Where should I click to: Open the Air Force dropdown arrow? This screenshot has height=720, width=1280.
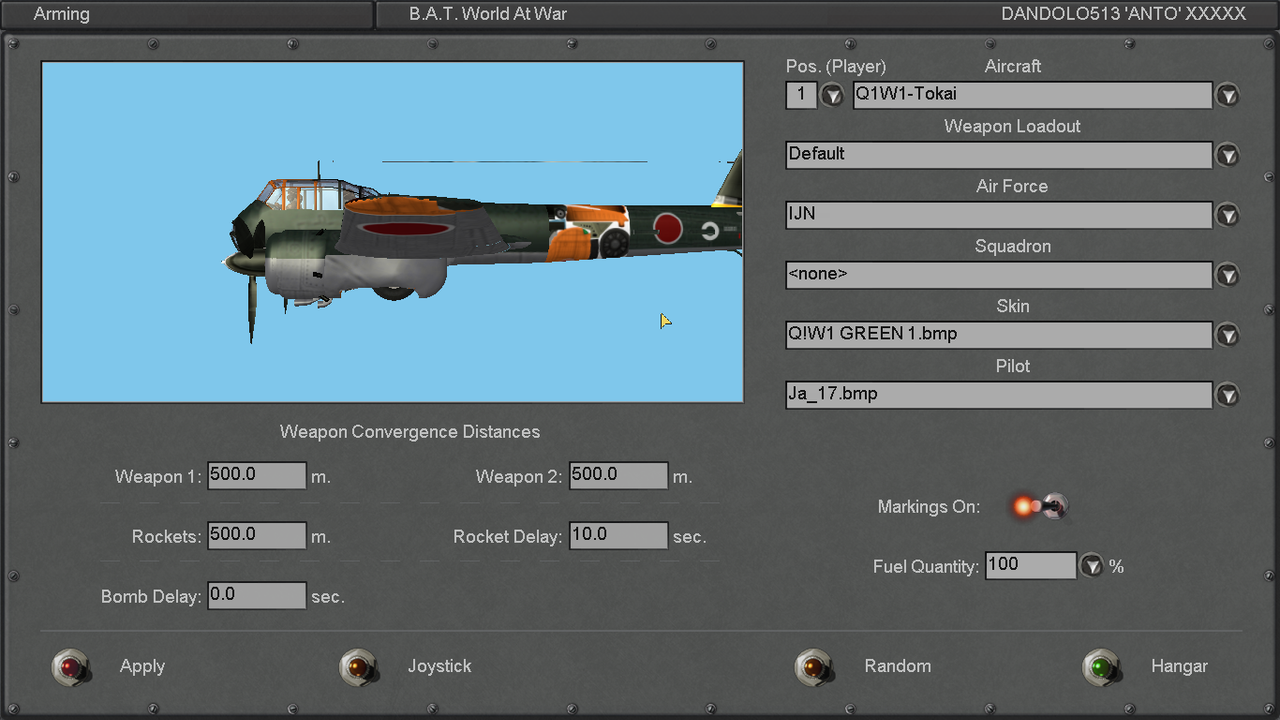1227,215
